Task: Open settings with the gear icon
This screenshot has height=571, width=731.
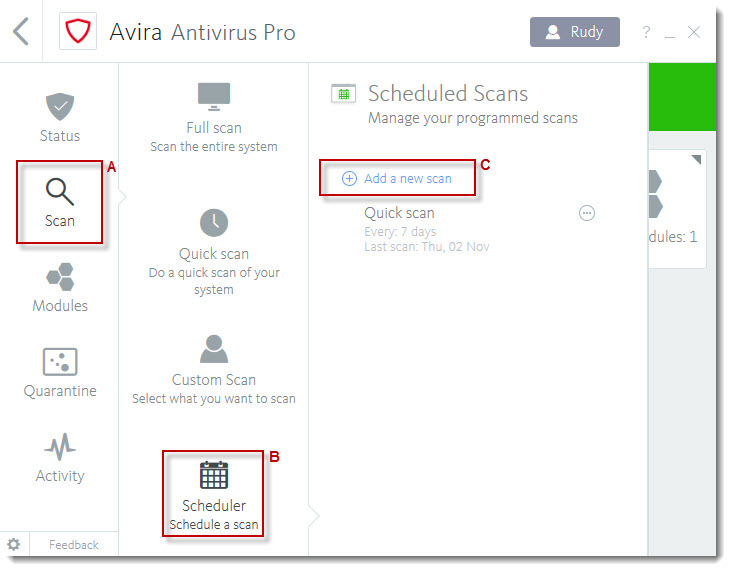Action: tap(14, 544)
